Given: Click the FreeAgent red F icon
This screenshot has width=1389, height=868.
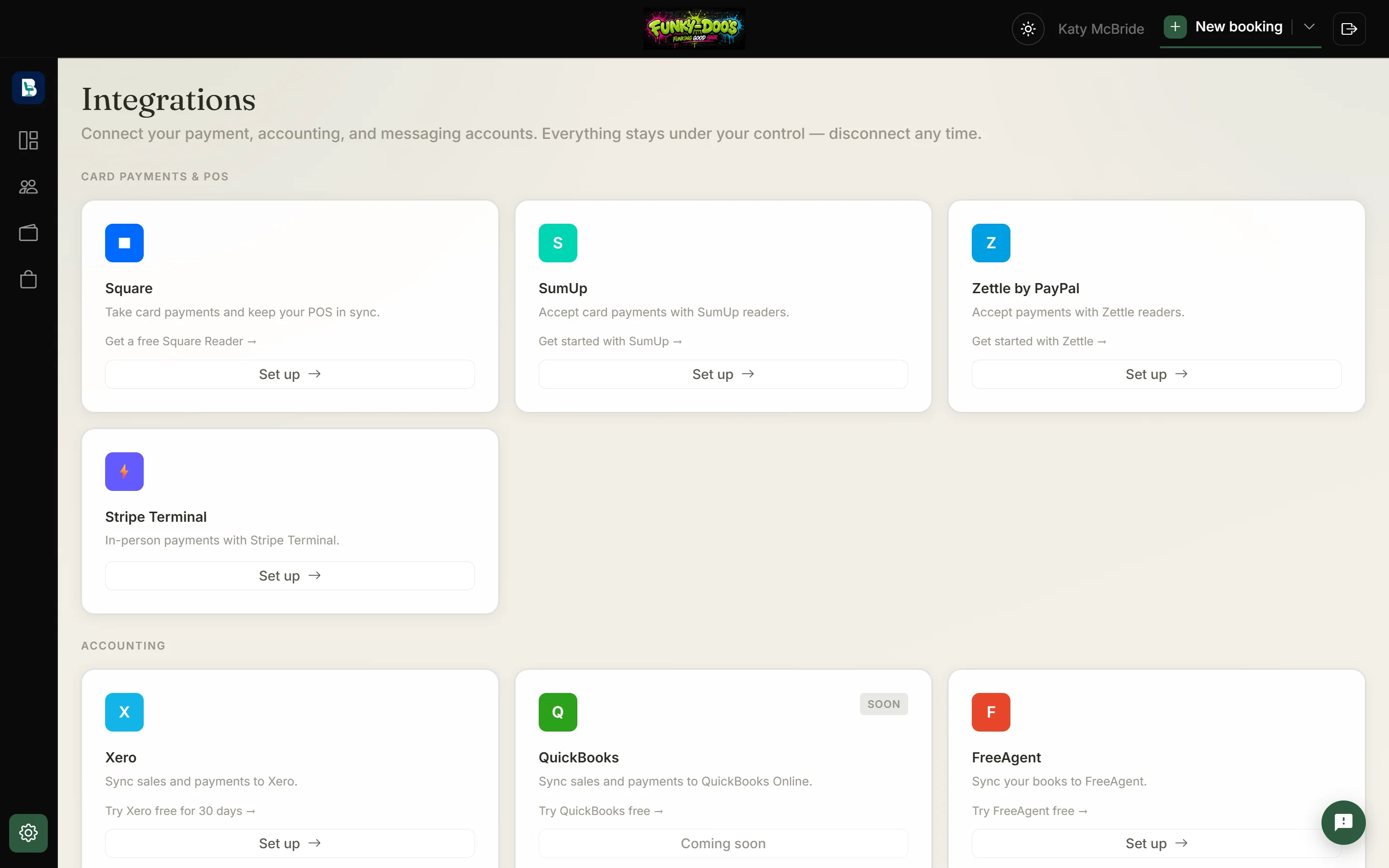Looking at the screenshot, I should (991, 712).
